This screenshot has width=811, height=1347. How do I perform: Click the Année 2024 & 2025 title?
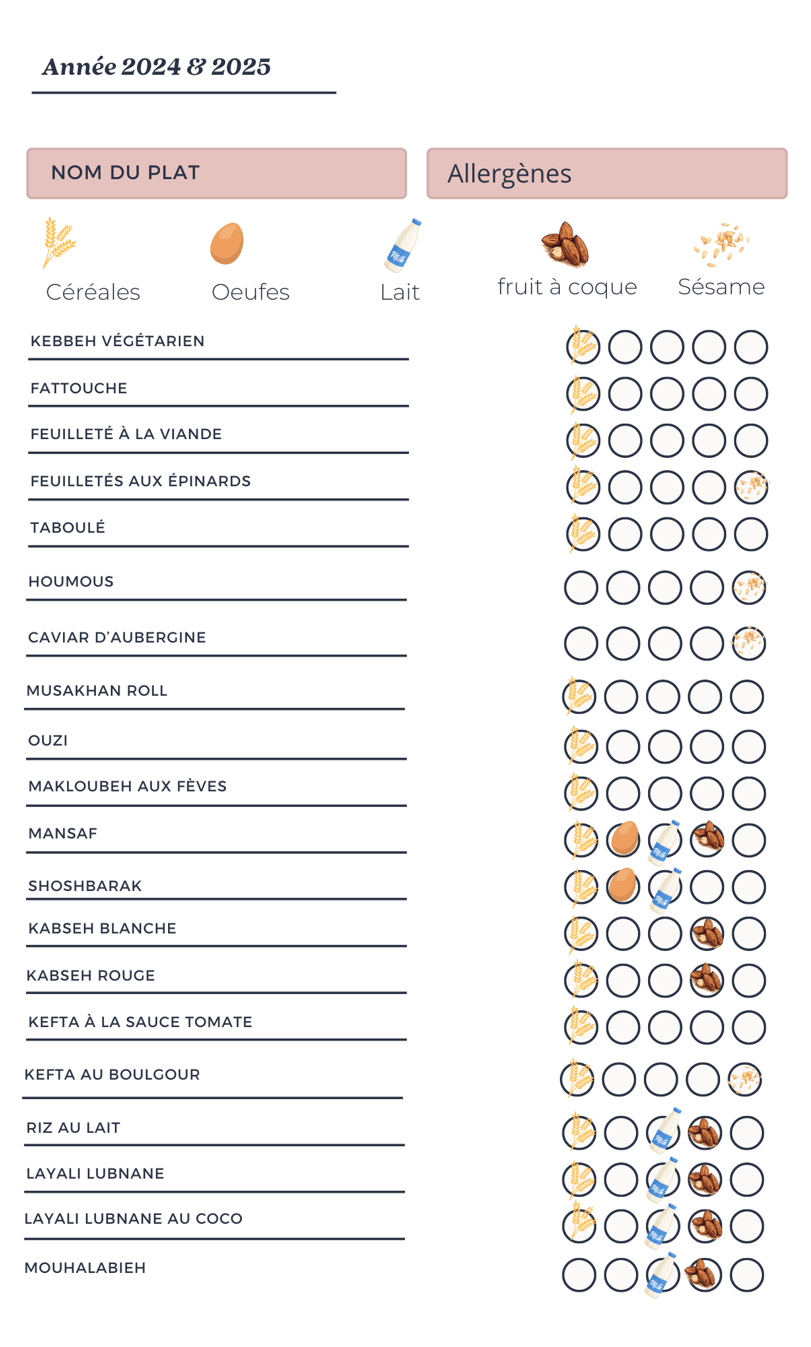[x=156, y=67]
